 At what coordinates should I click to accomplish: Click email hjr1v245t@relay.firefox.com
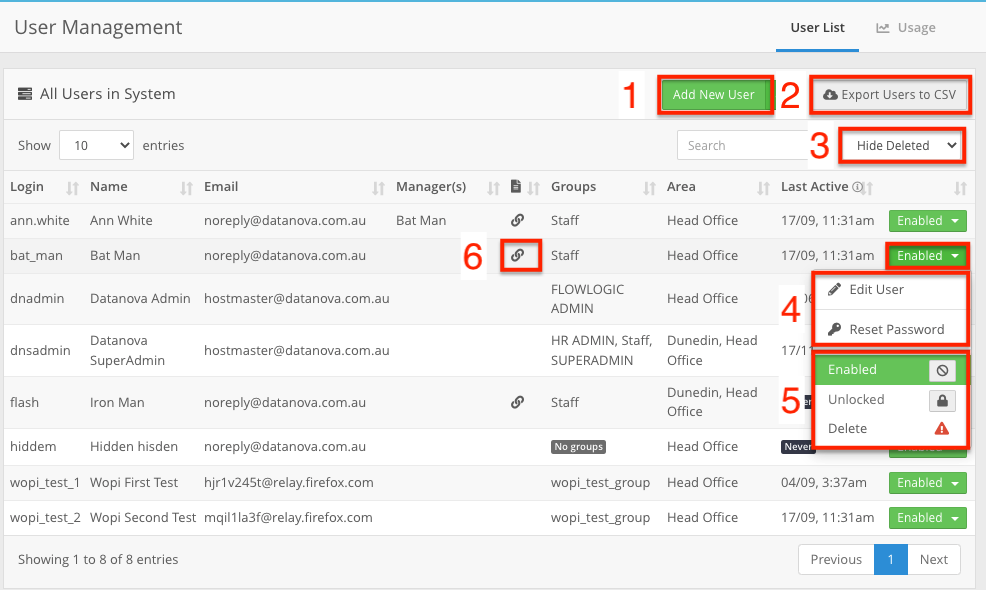coord(289,482)
